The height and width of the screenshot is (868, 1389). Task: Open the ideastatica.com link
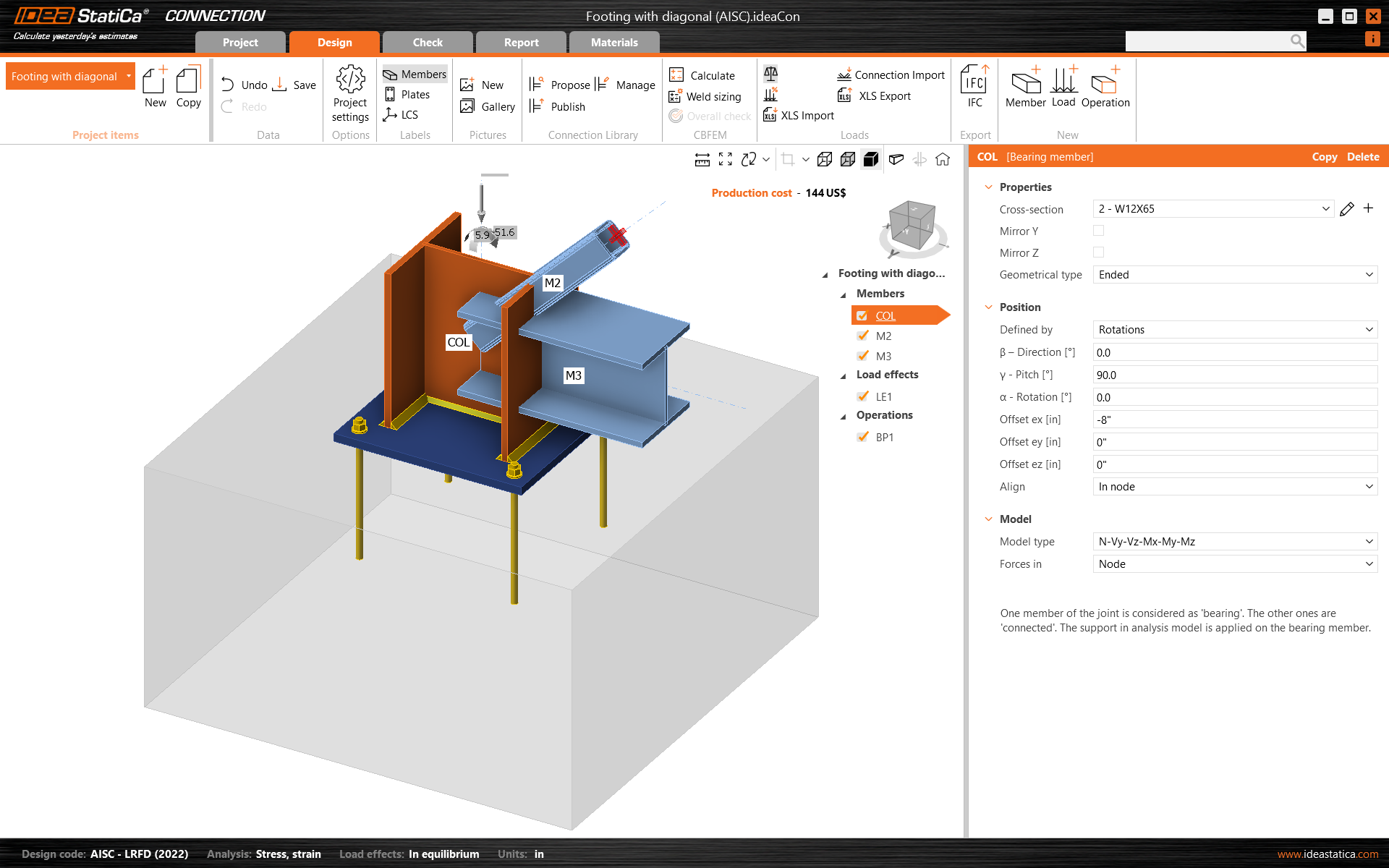pyautogui.click(x=1328, y=854)
